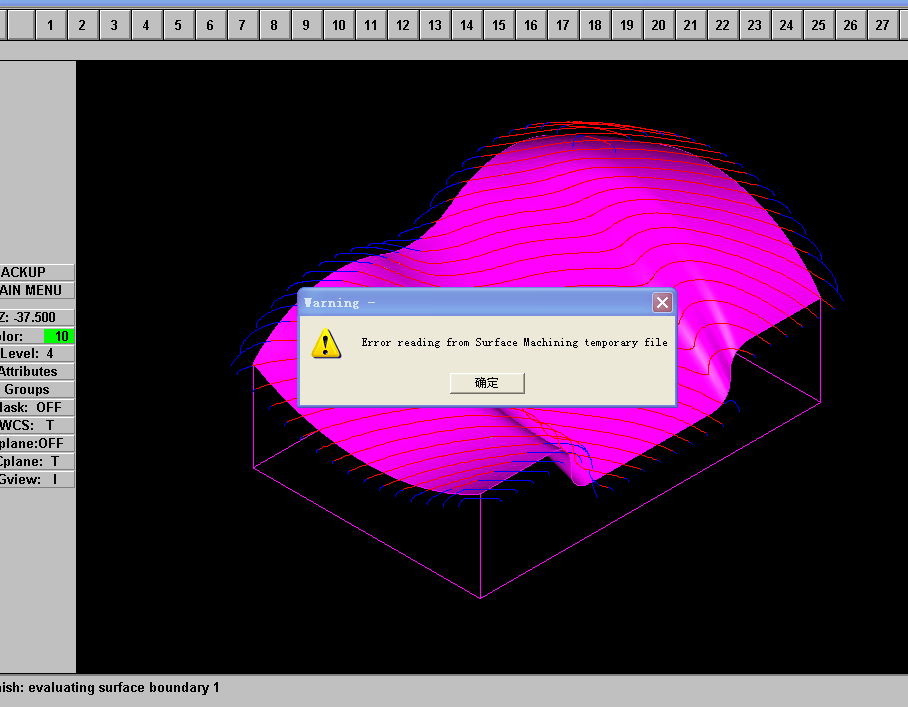Select level button 13 in the top bar

point(434,25)
